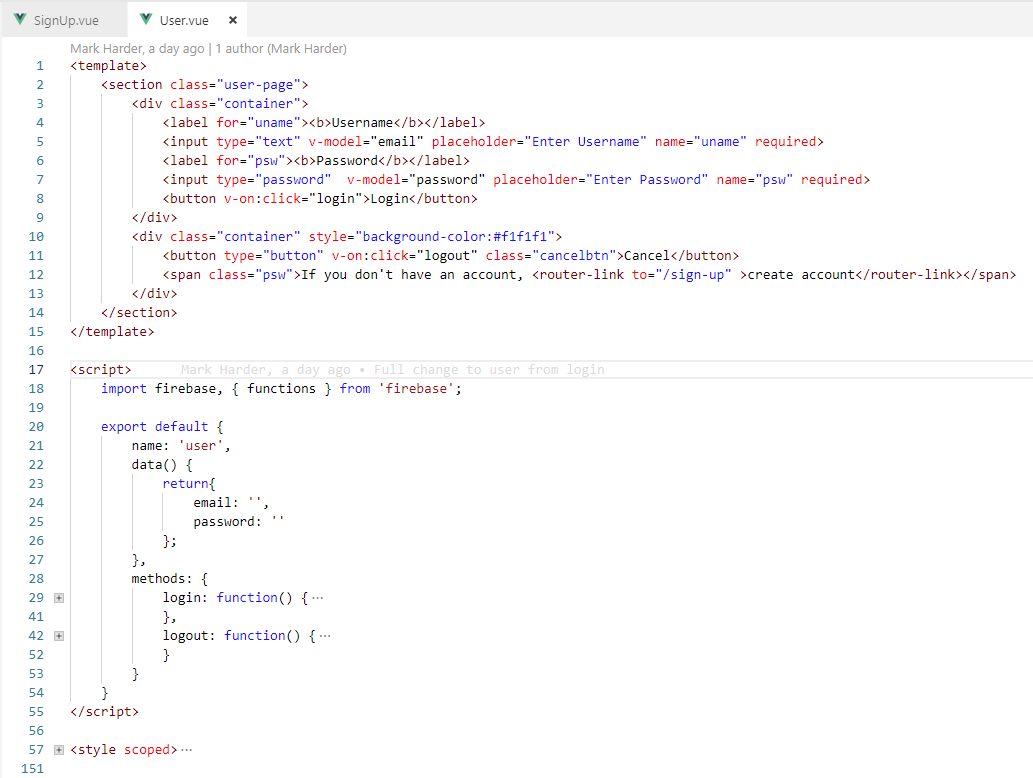Click the Vue icon on User.vue tab
1033x778 pixels.
tap(146, 20)
